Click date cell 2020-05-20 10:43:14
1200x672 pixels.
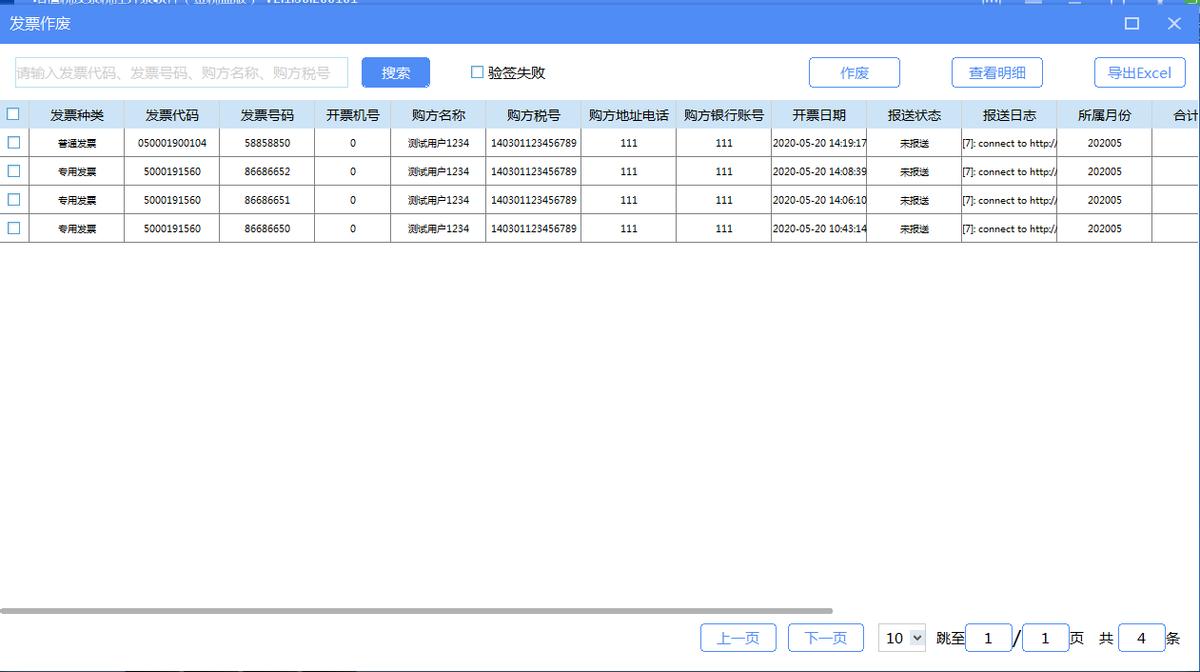click(819, 229)
